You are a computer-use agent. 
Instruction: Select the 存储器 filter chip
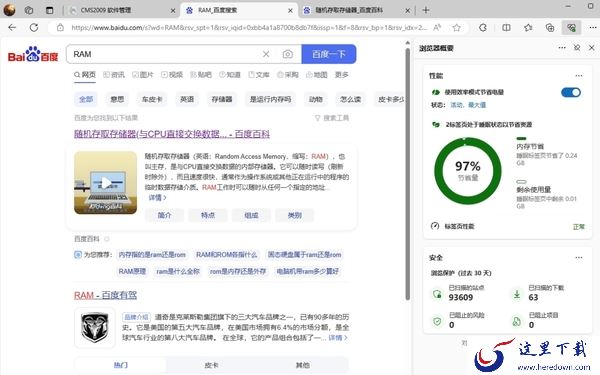[222, 99]
